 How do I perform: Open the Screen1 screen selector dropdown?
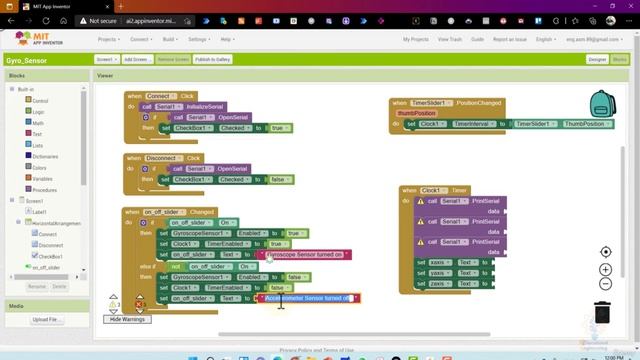(x=107, y=60)
